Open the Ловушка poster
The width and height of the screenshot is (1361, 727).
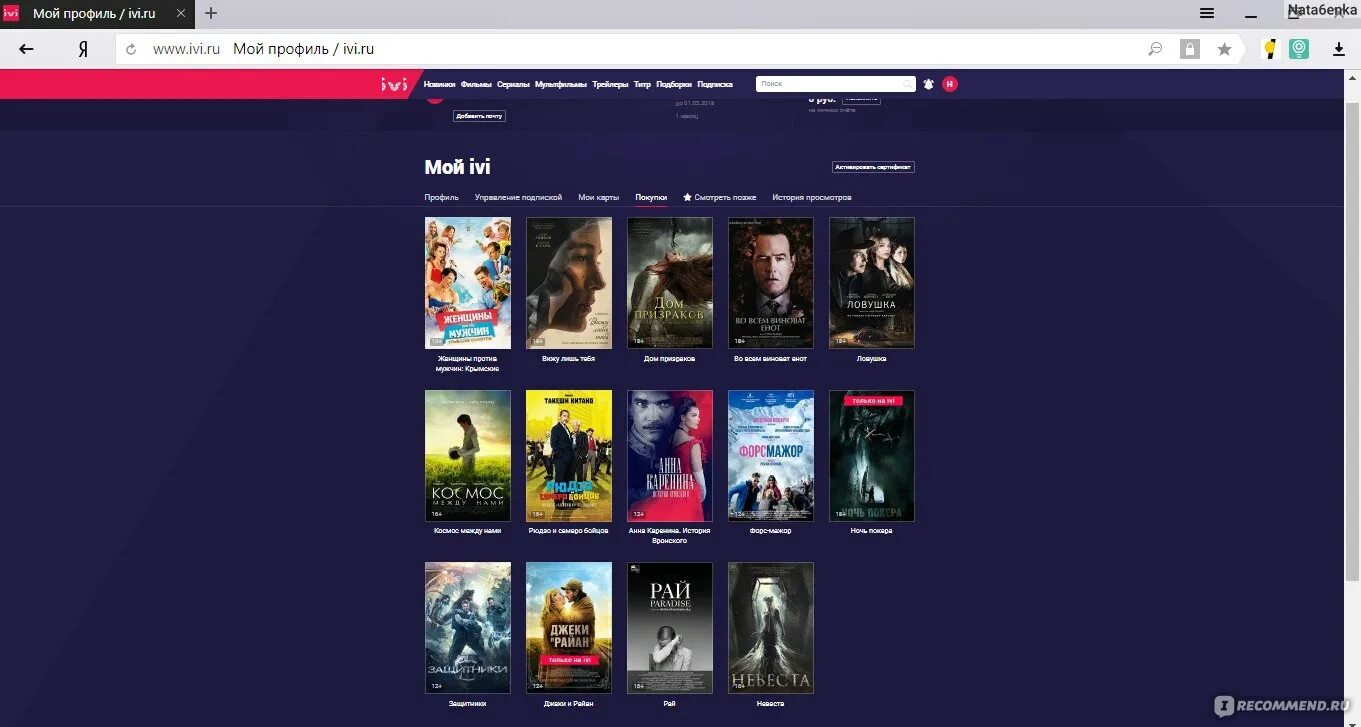[871, 283]
